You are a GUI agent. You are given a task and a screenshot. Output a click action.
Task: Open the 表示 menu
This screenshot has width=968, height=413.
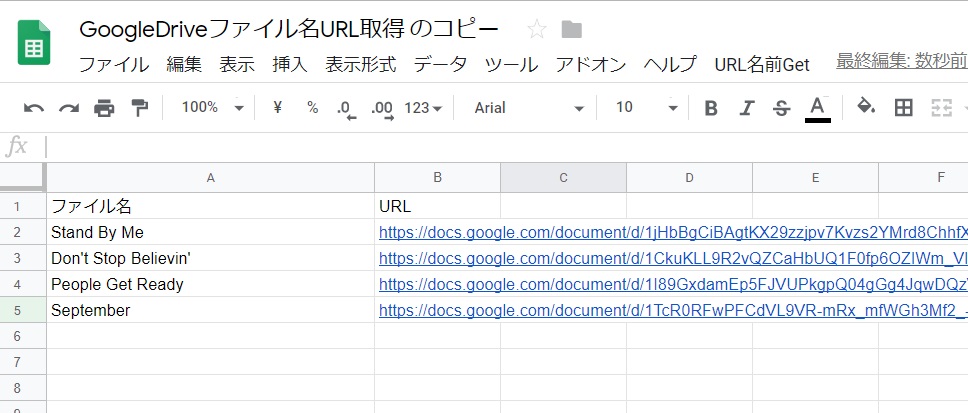[x=237, y=64]
